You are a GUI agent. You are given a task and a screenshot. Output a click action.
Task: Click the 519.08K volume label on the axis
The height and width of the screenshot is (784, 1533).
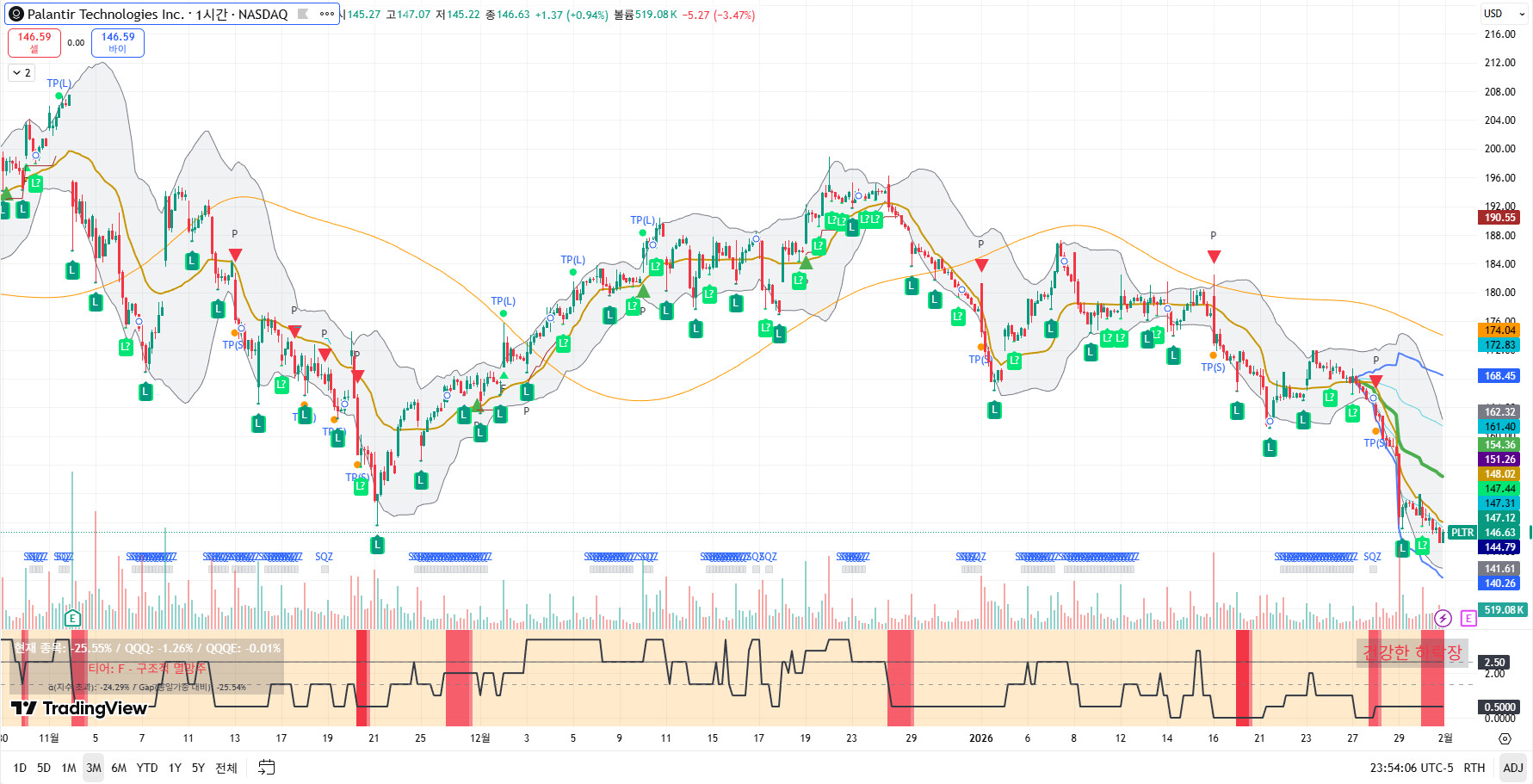pyautogui.click(x=1504, y=610)
